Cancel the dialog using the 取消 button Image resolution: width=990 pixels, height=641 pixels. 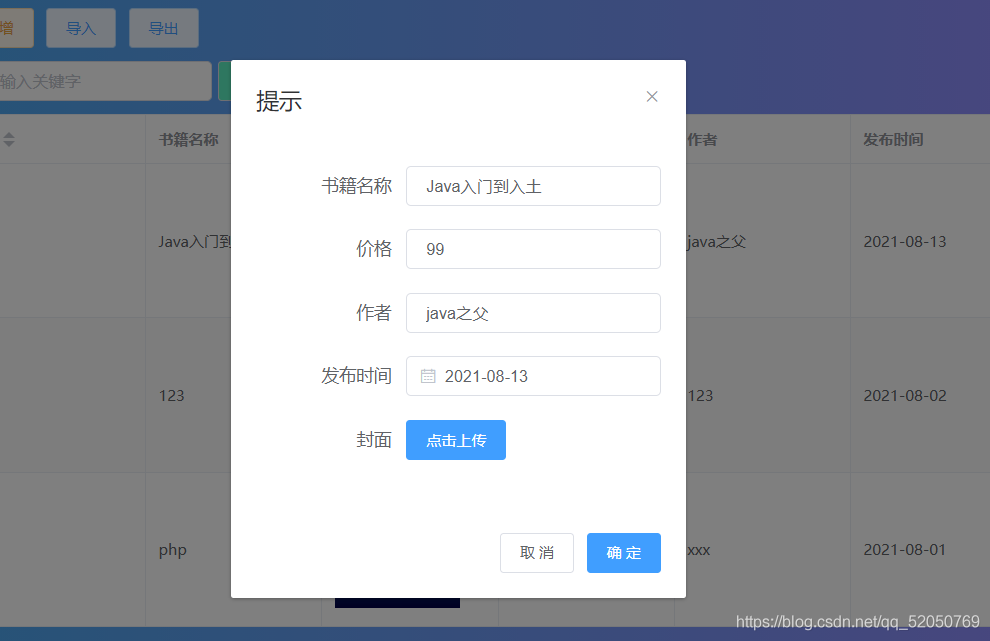[x=537, y=552]
